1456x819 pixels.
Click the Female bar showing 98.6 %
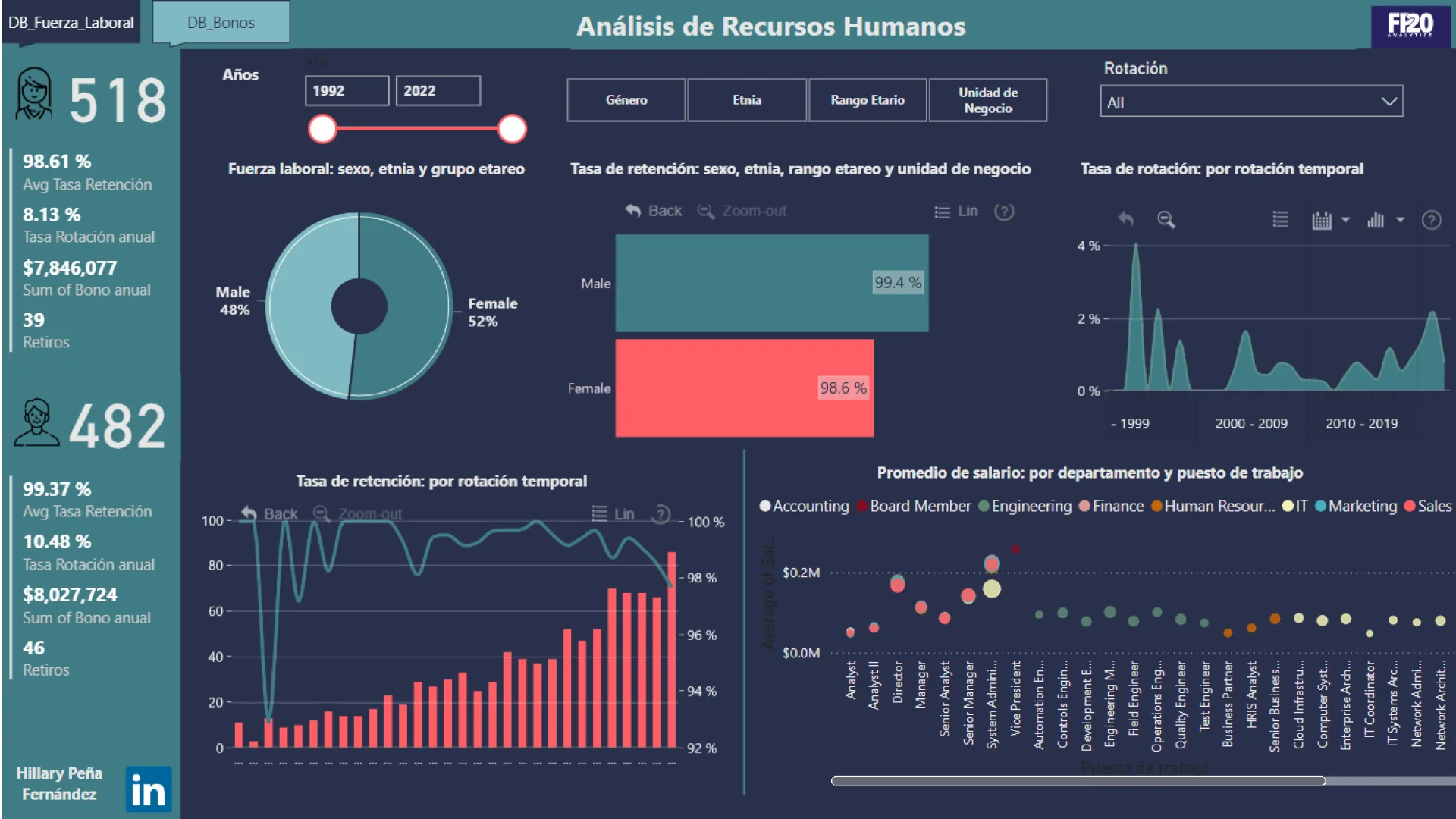point(745,388)
